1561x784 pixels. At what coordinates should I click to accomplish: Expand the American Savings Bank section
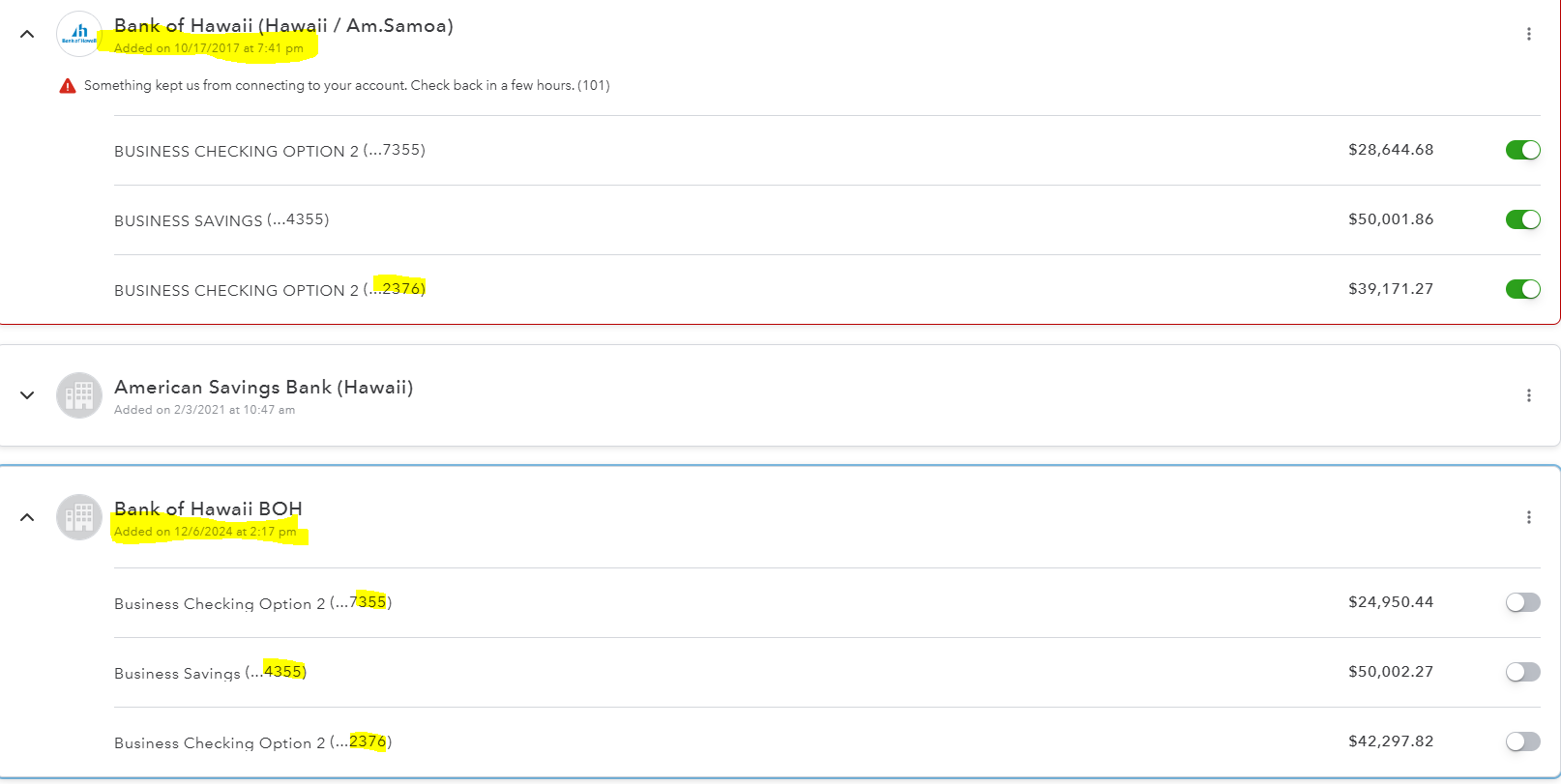[x=26, y=395]
